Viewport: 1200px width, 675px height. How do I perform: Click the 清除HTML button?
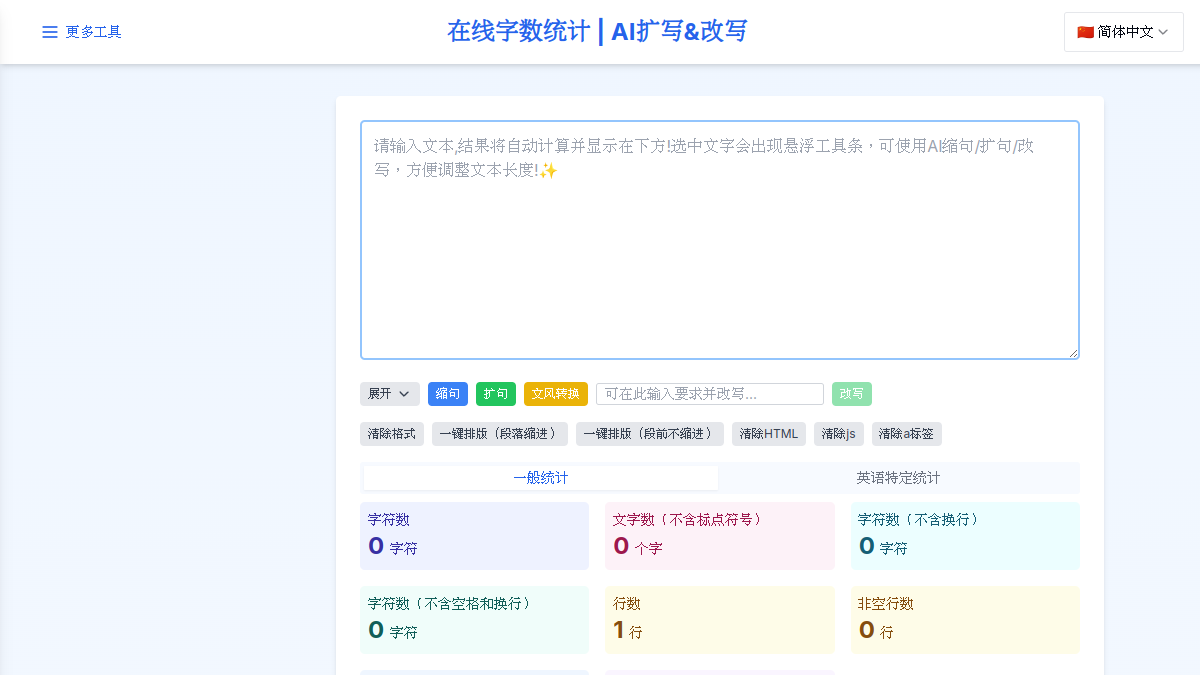[769, 434]
